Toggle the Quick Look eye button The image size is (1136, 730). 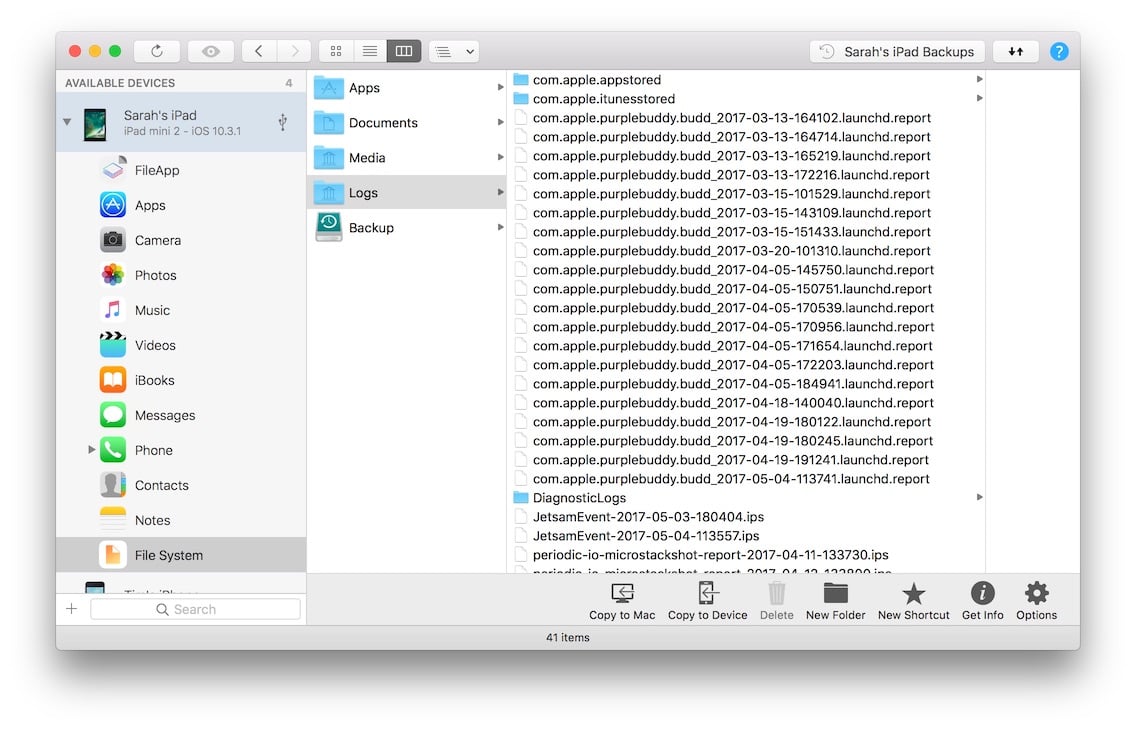[211, 51]
